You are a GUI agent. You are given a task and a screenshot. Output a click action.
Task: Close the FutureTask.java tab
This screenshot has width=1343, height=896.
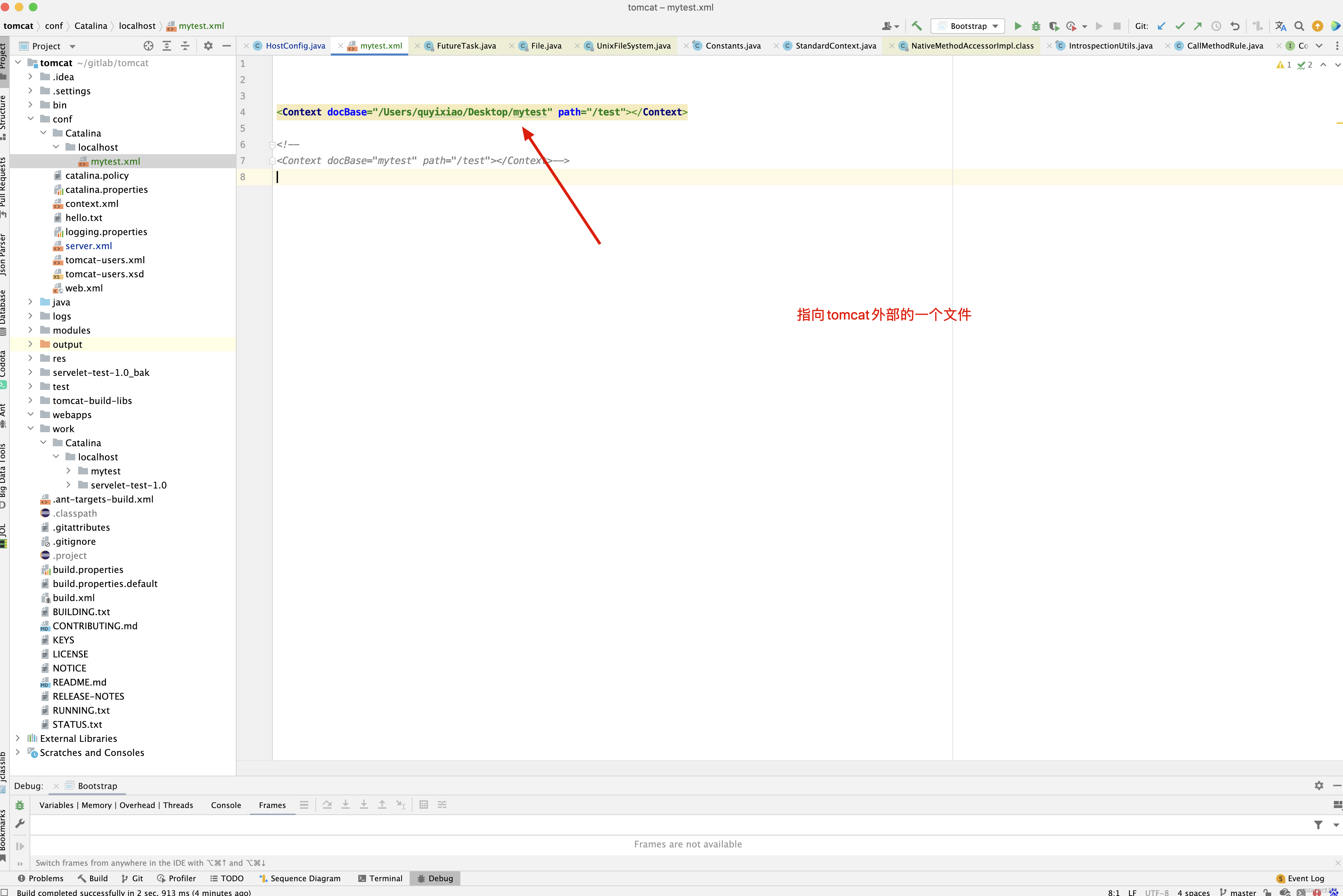point(417,46)
